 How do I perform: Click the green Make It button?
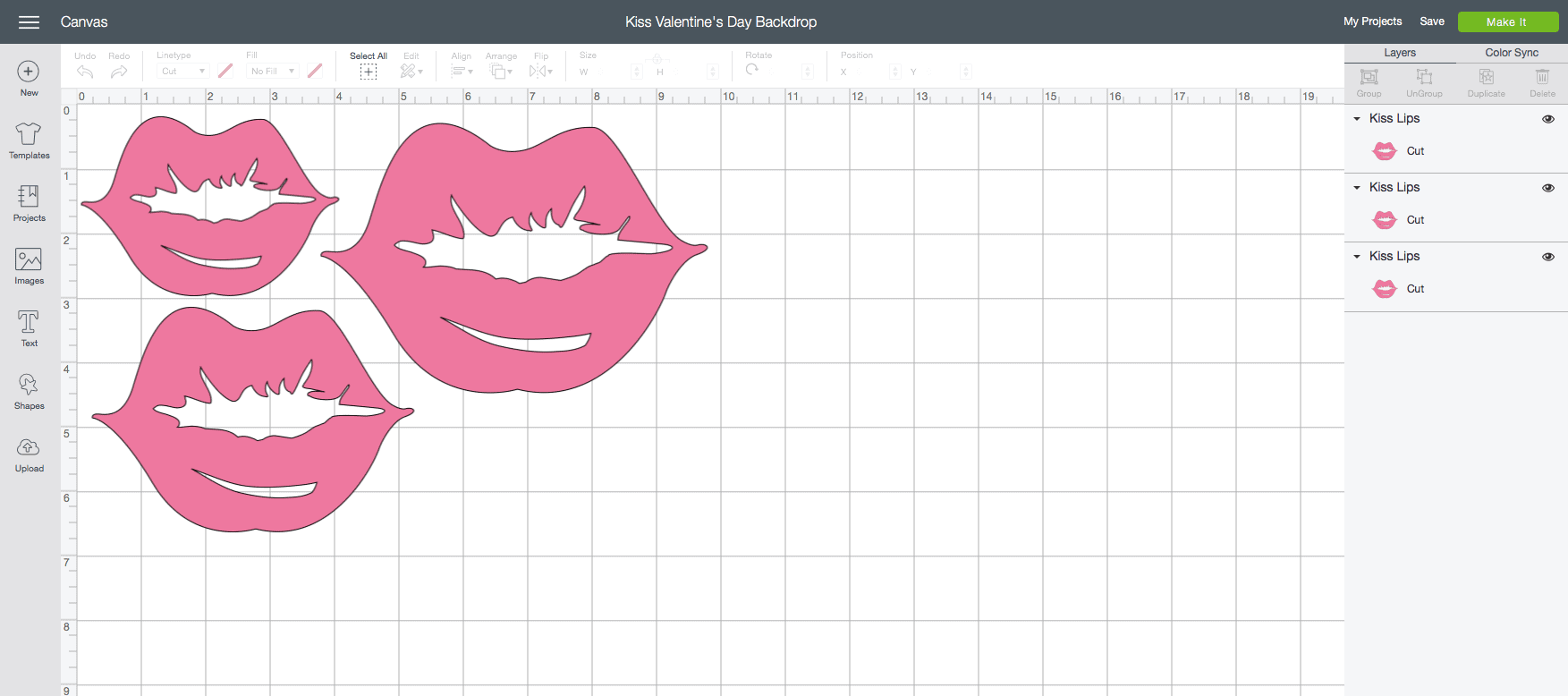(1507, 22)
